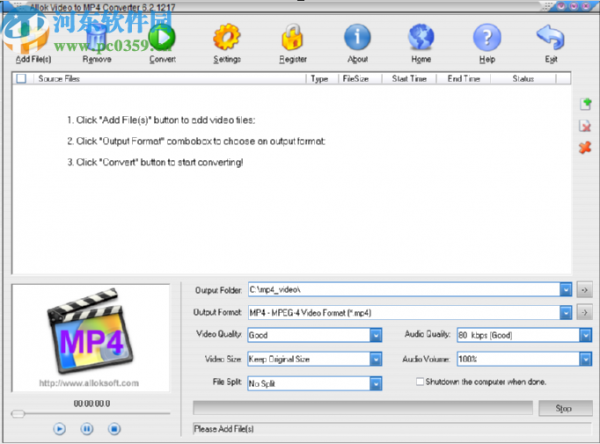Viewport: 600px width, 444px height.
Task: Click the Stop button
Action: [x=565, y=408]
